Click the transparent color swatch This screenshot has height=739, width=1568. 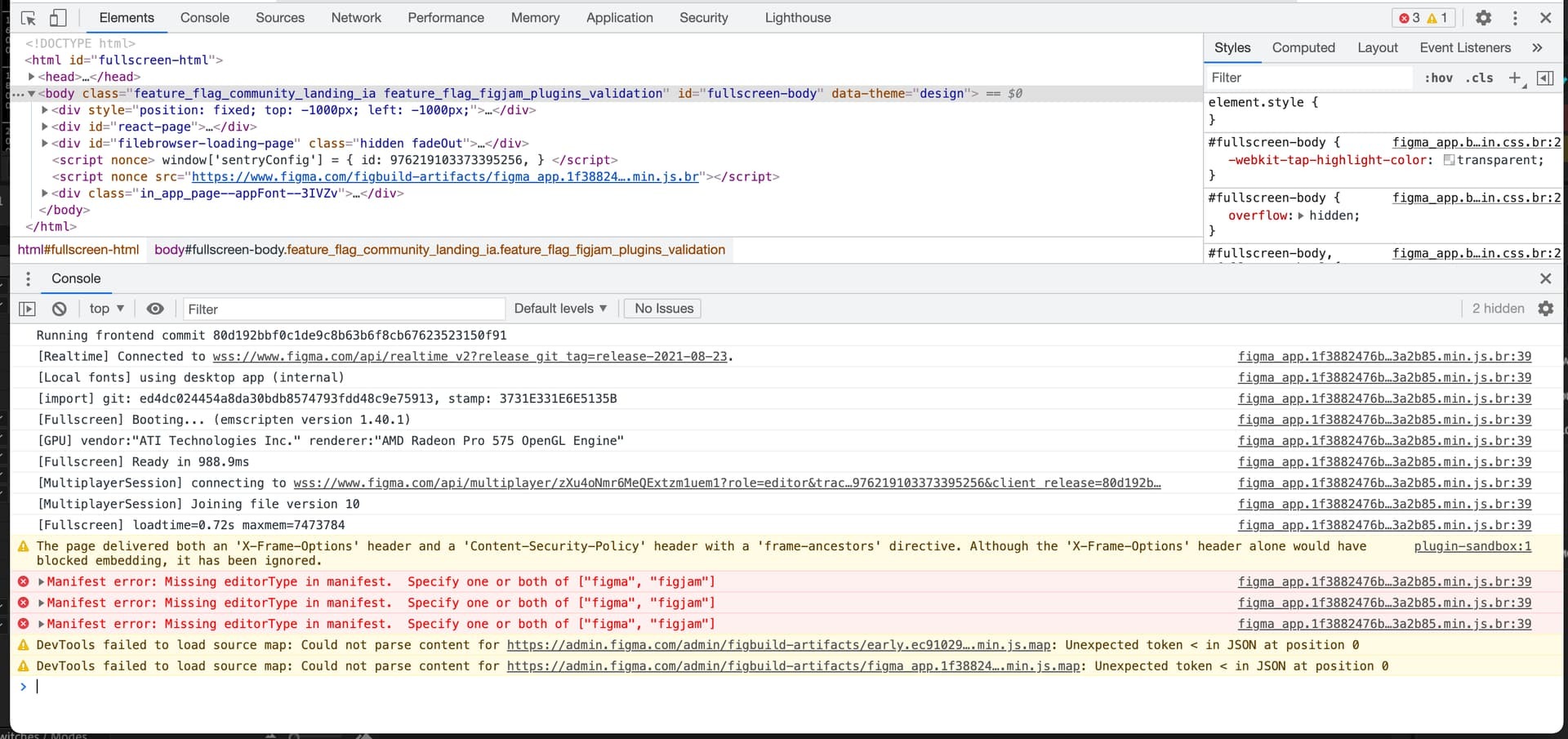[x=1449, y=160]
